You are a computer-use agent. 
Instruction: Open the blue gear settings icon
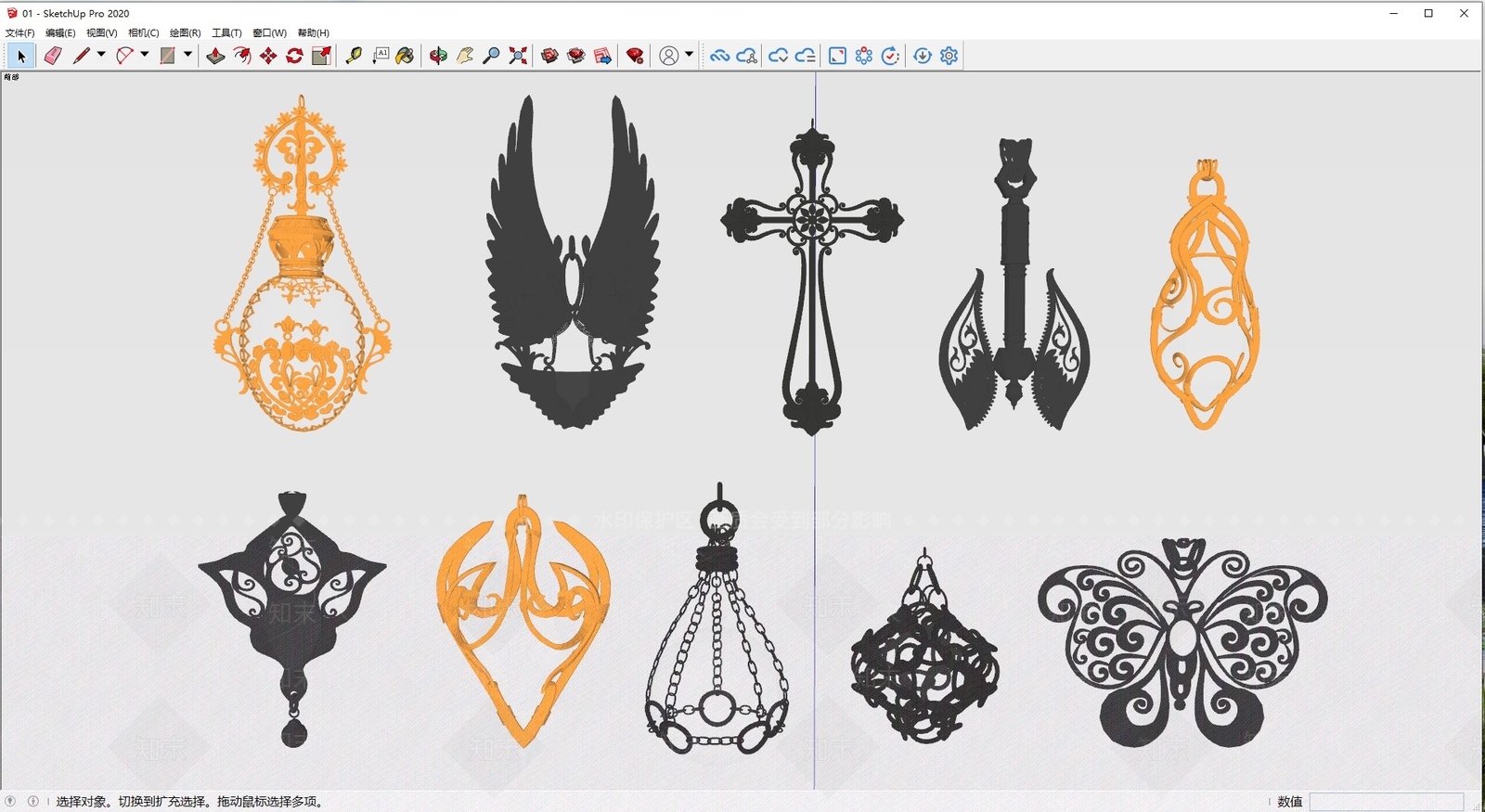(x=949, y=56)
